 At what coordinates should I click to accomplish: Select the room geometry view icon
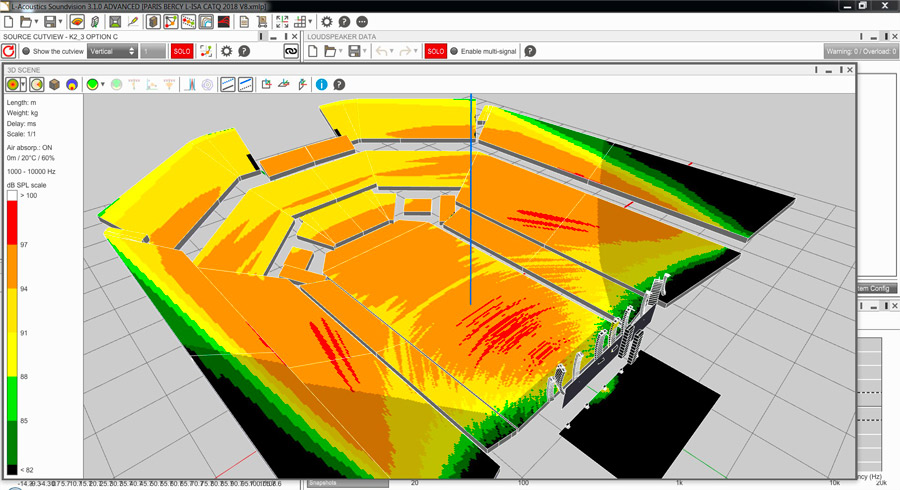pos(115,22)
